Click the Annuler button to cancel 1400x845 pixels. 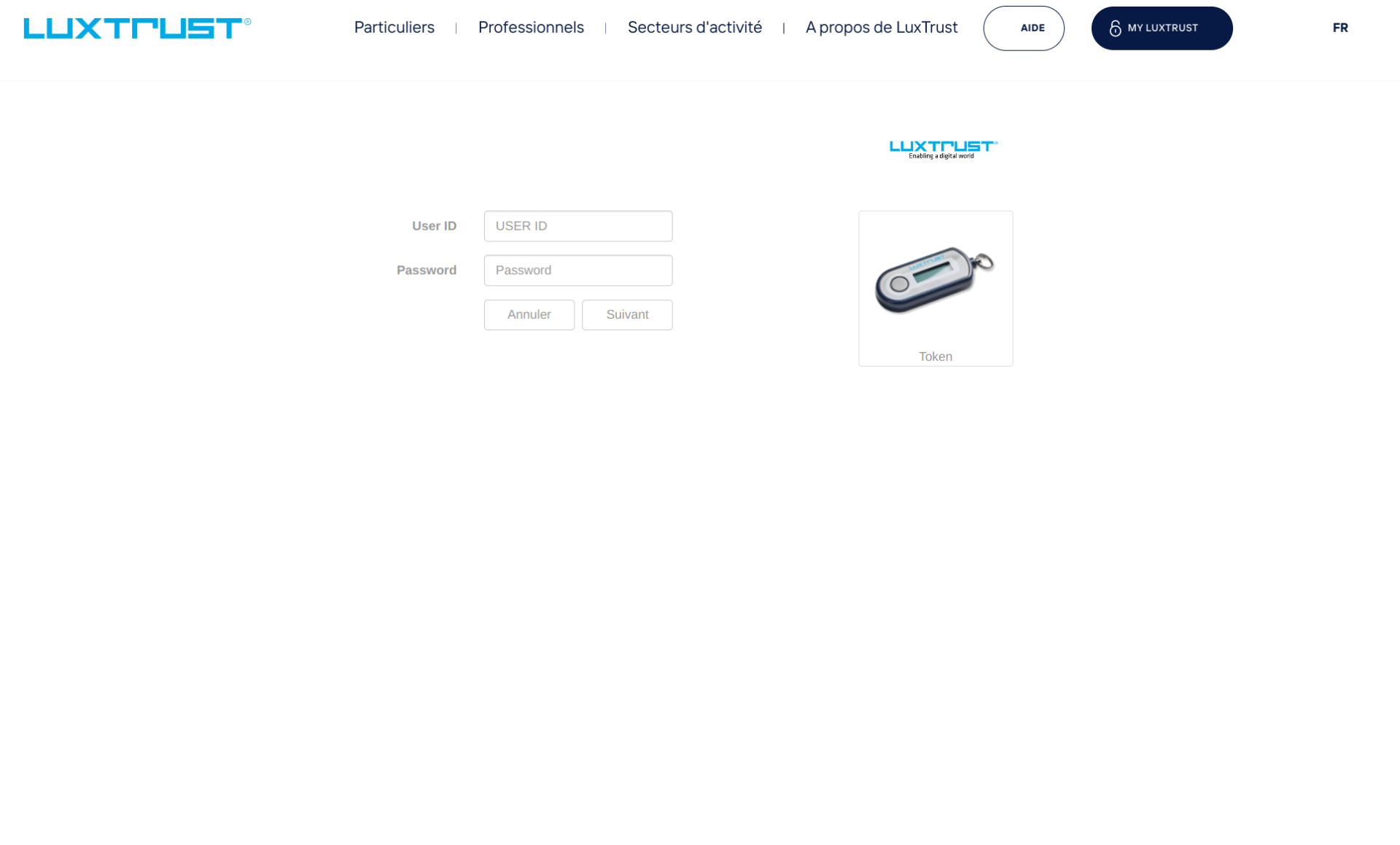tap(529, 314)
